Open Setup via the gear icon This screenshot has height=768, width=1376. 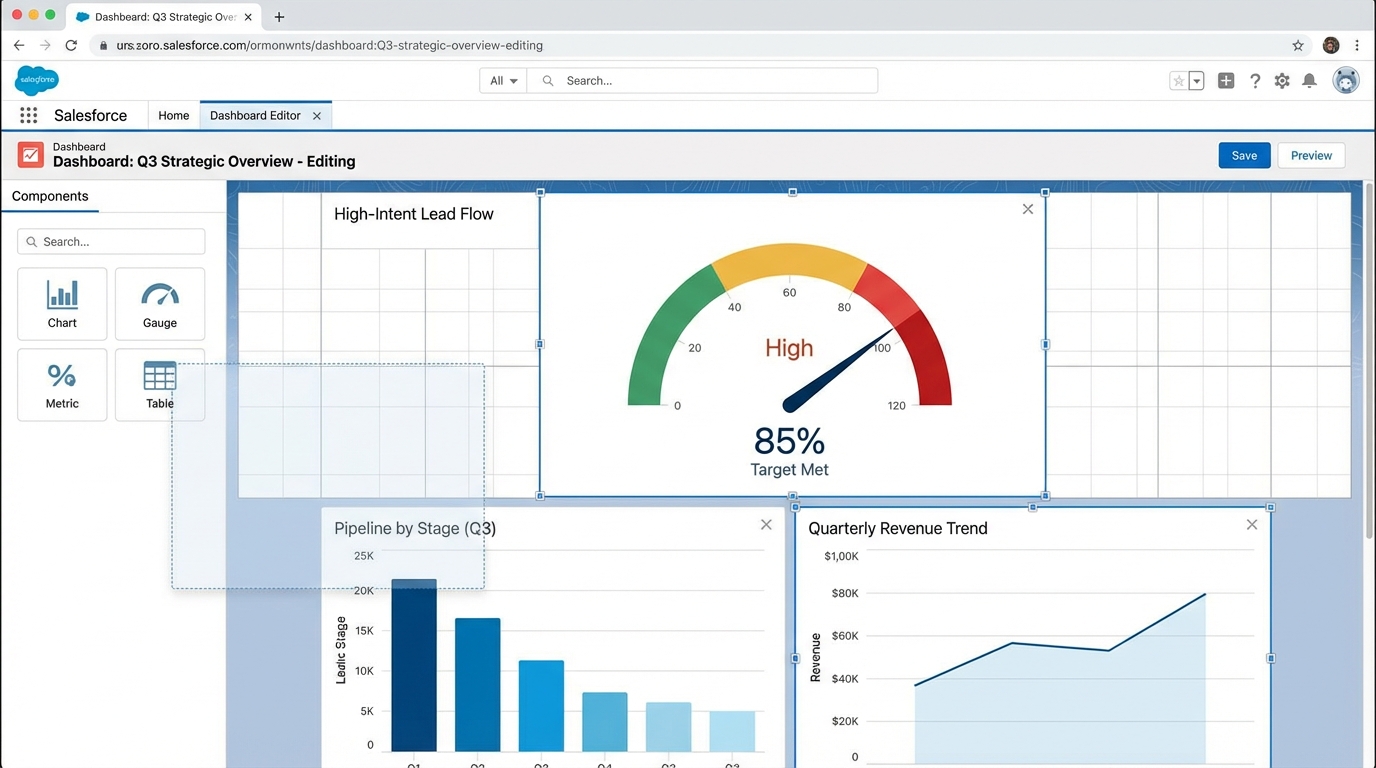(x=1282, y=80)
